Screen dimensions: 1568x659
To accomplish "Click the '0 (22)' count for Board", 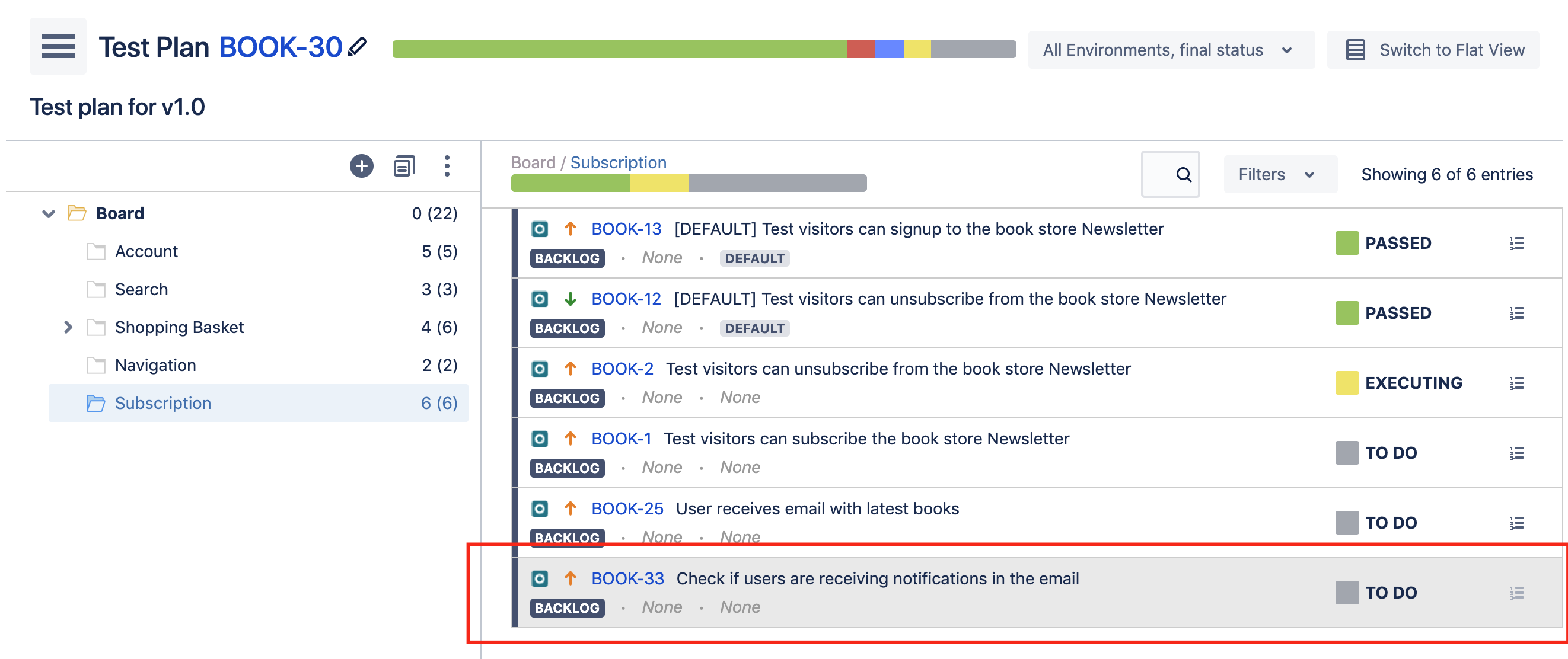I will (x=435, y=213).
